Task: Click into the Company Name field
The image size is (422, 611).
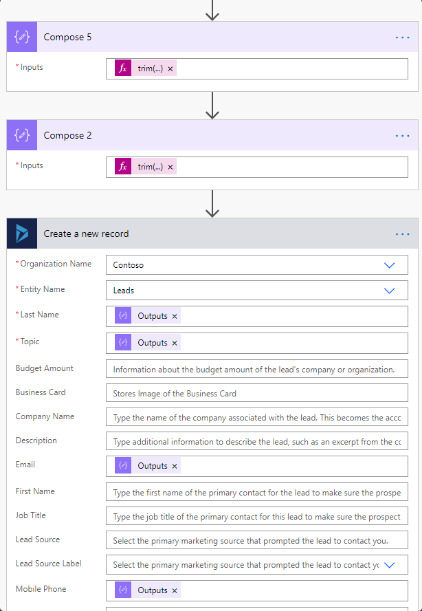Action: (x=257, y=417)
